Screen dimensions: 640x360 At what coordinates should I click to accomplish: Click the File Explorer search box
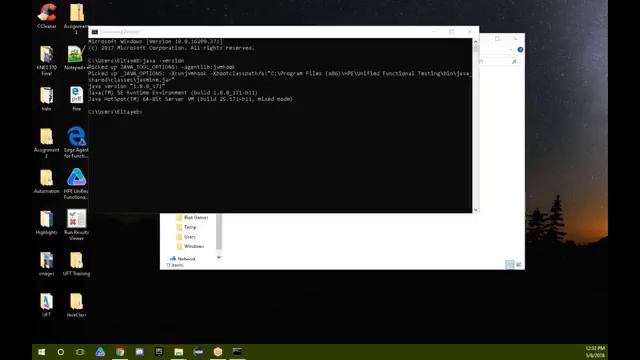click(x=499, y=61)
